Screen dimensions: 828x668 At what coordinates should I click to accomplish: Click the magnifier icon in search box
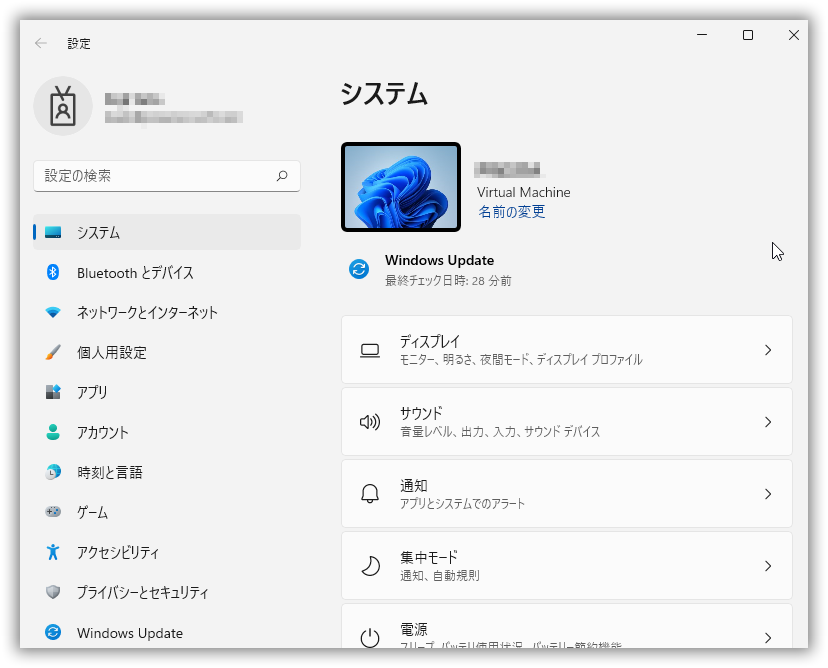(x=282, y=175)
